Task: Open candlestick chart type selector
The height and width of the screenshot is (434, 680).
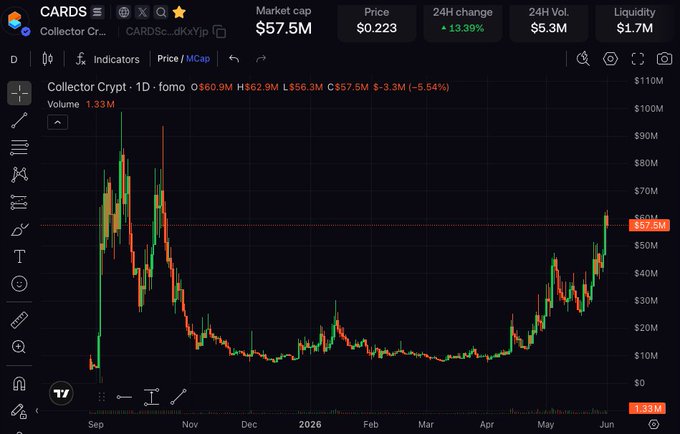Action: click(x=48, y=59)
